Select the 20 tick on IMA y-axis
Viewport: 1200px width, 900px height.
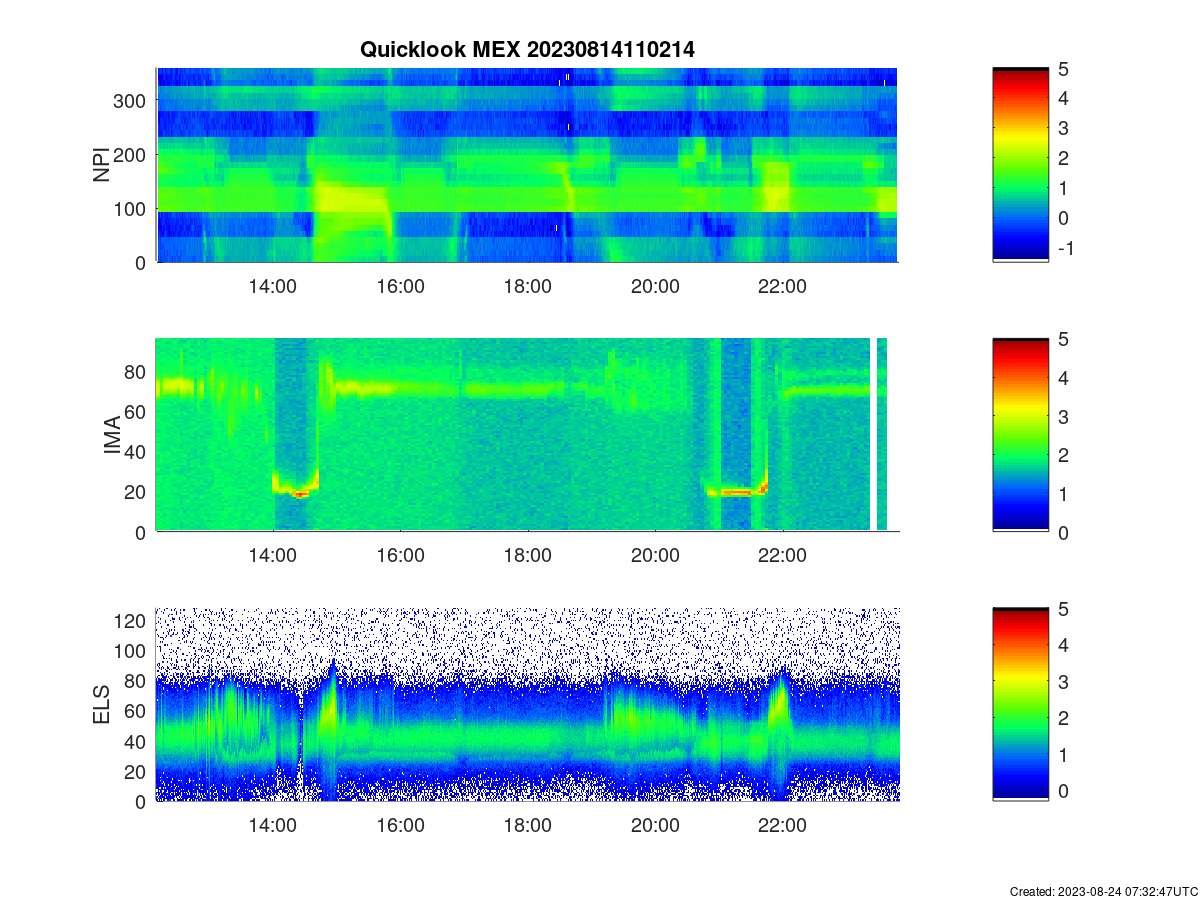click(x=137, y=492)
